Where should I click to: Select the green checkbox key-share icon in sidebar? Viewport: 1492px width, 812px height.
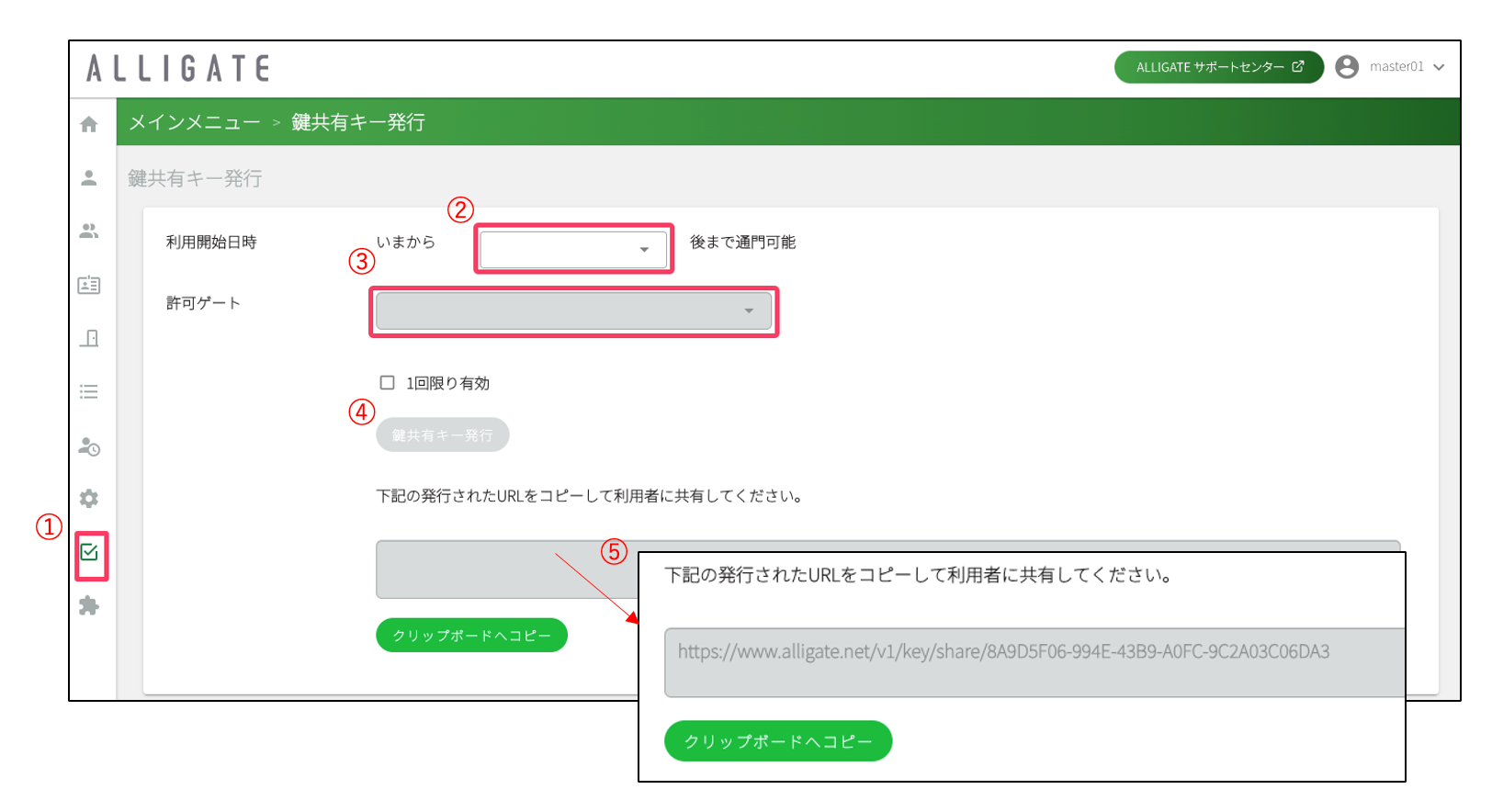[89, 552]
